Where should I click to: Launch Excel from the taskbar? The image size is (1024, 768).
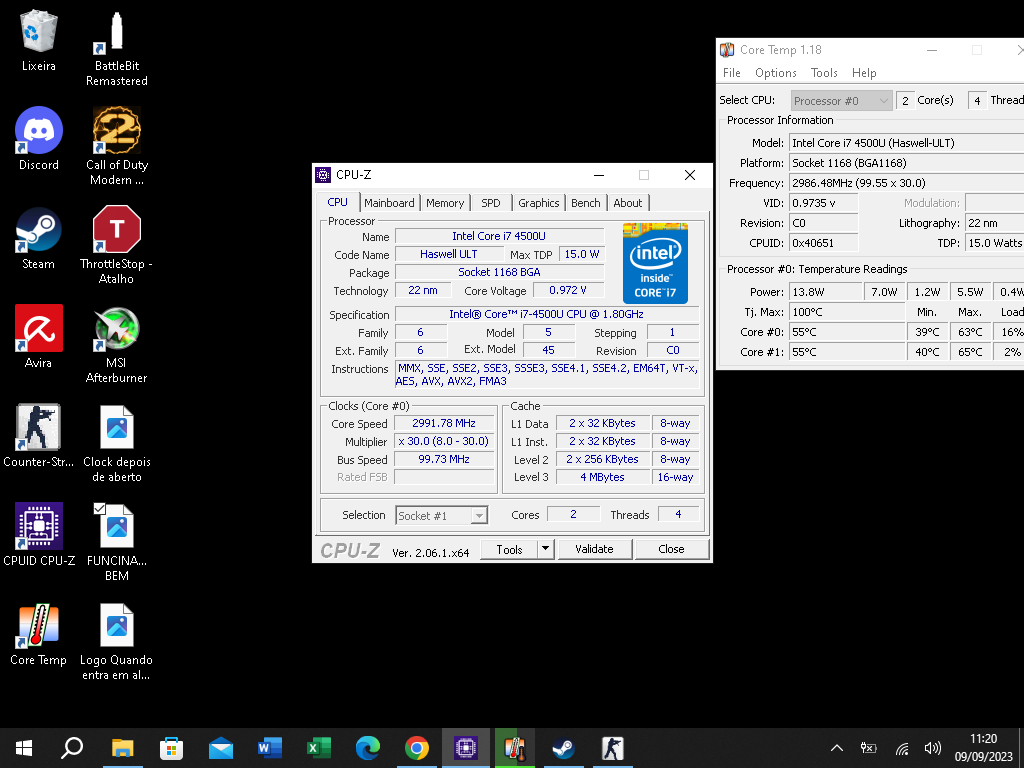coord(319,748)
